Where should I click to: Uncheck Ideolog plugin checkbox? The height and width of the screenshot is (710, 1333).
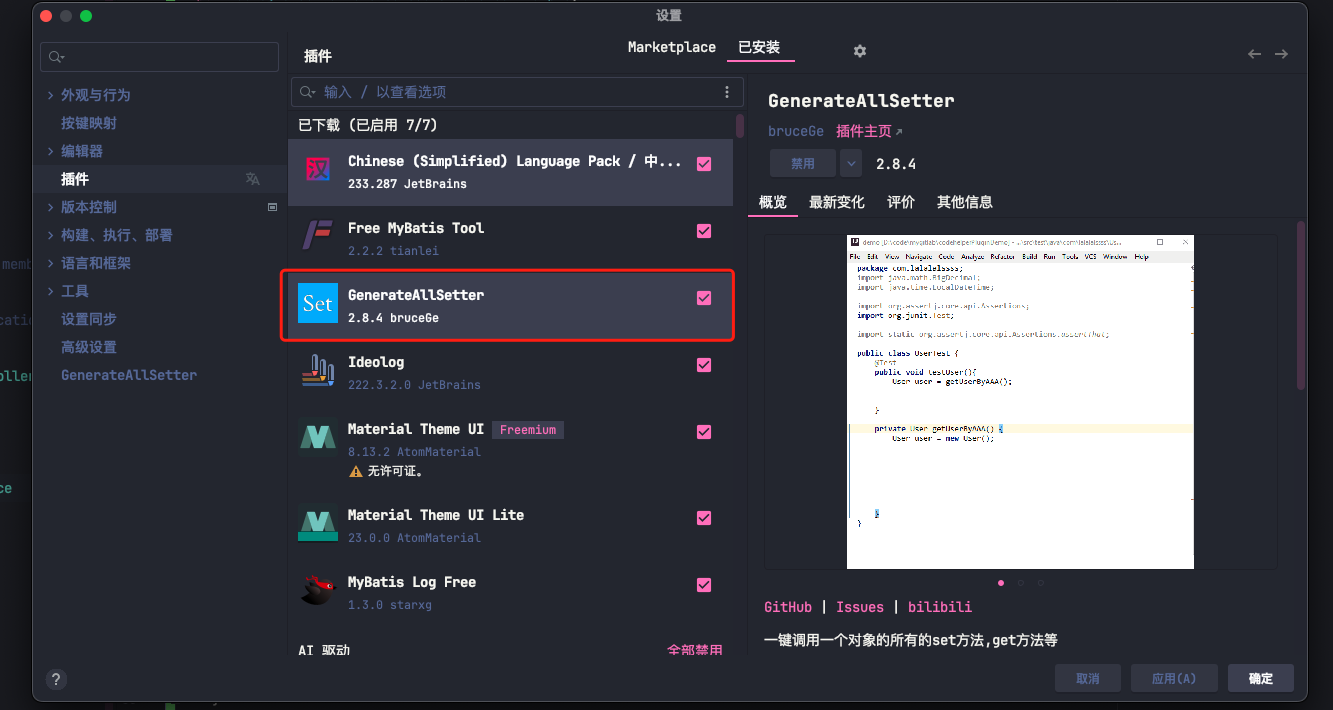704,365
